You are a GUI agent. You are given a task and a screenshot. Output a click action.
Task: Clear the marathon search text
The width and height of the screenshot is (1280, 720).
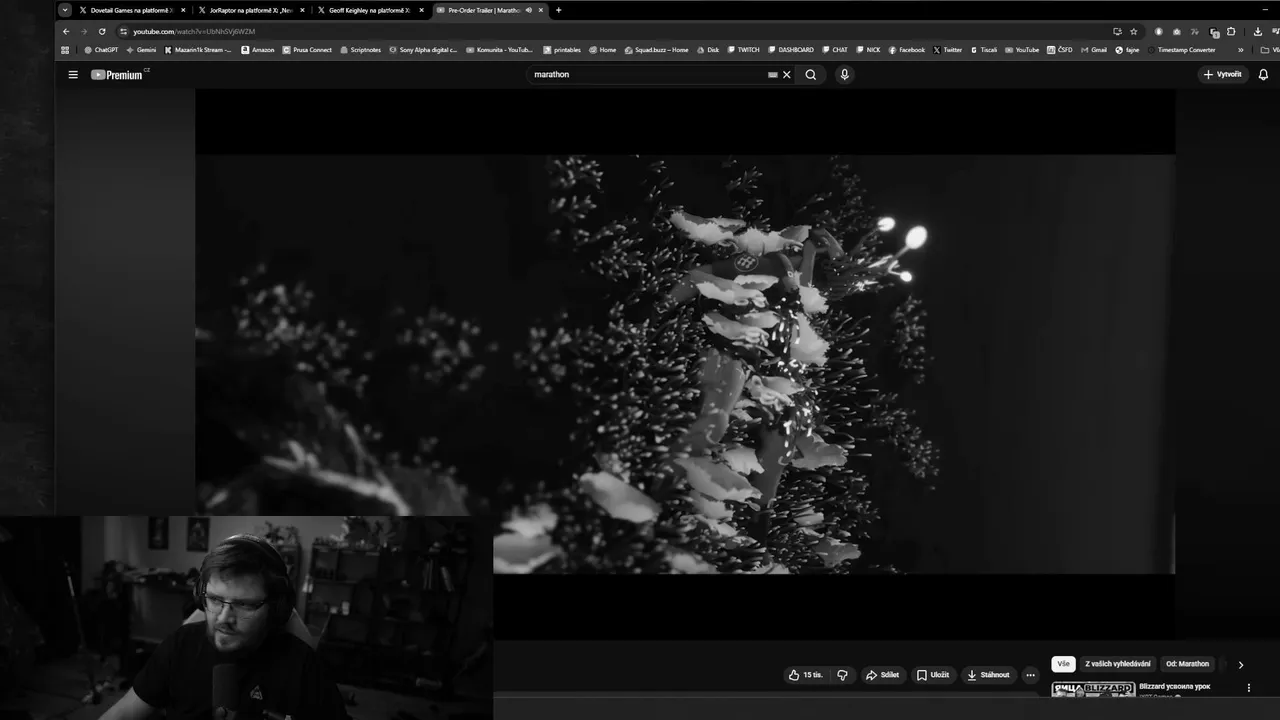[787, 75]
